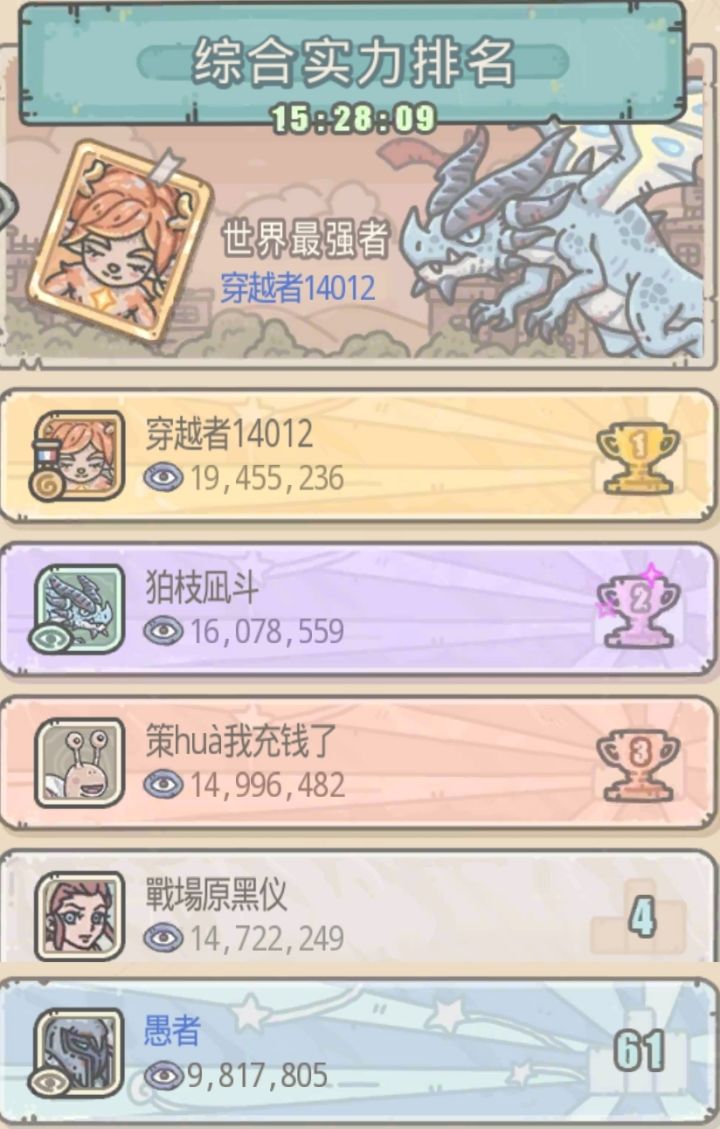Click the eye icon beside 14,722,249
Image resolution: width=720 pixels, height=1129 pixels.
[x=163, y=937]
